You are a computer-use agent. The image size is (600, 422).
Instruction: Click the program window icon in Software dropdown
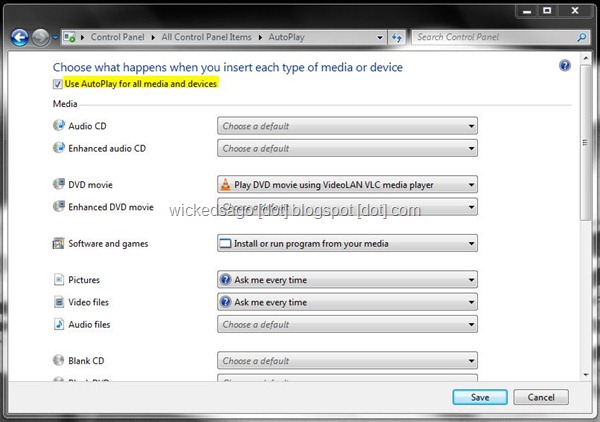click(226, 243)
